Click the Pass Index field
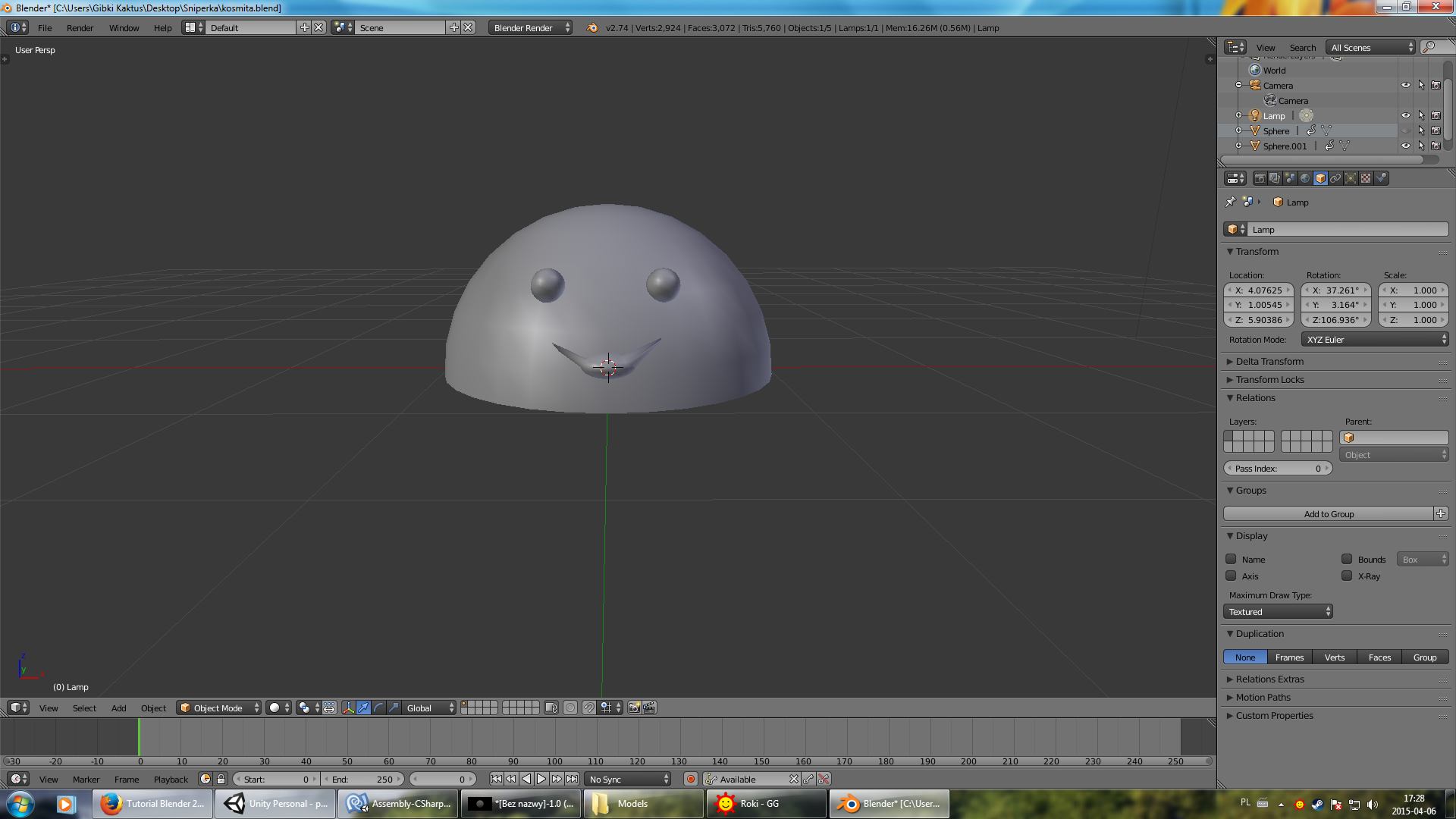Image resolution: width=1456 pixels, height=819 pixels. tap(1277, 468)
